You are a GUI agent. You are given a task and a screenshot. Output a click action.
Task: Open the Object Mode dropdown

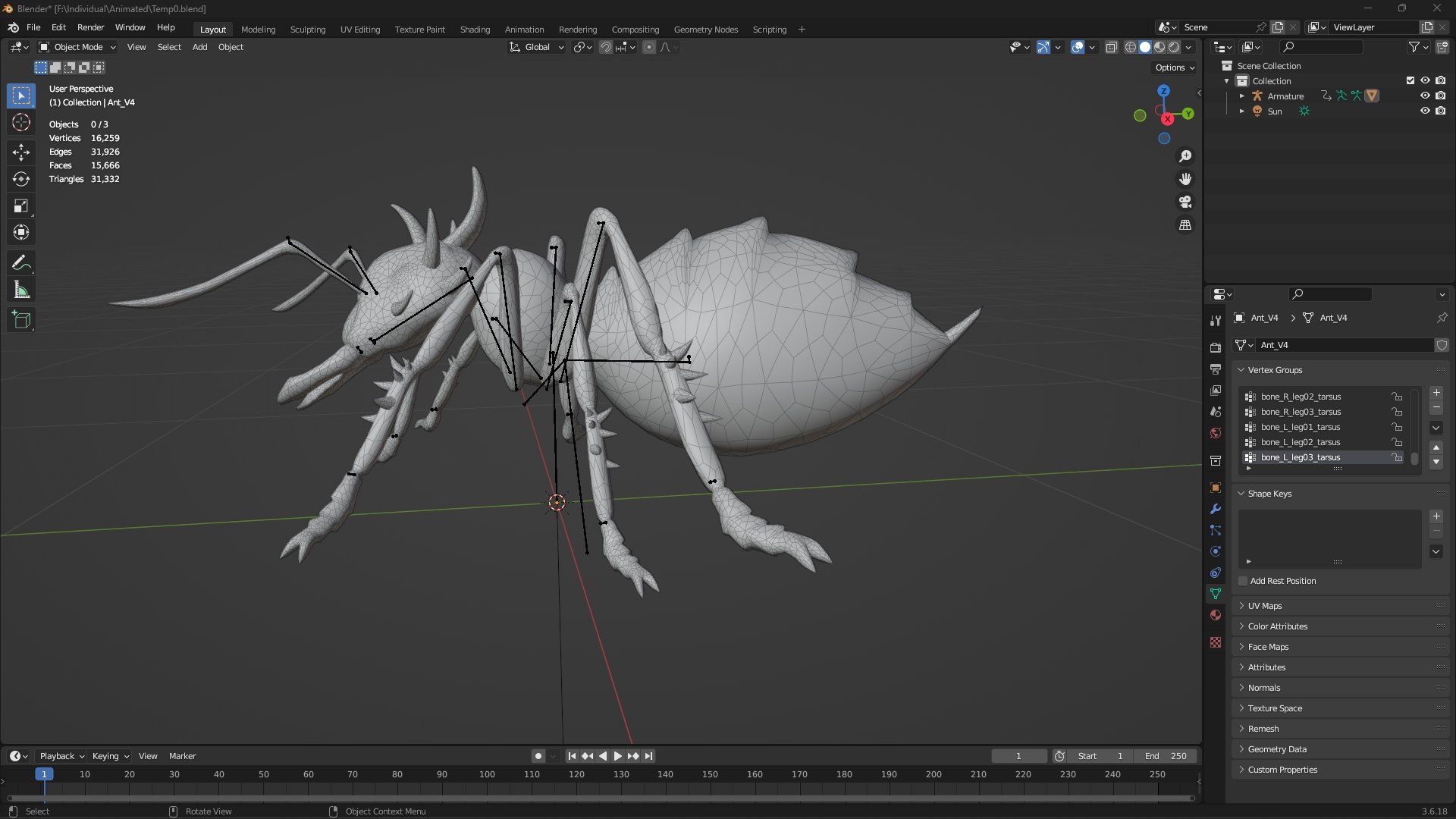78,47
